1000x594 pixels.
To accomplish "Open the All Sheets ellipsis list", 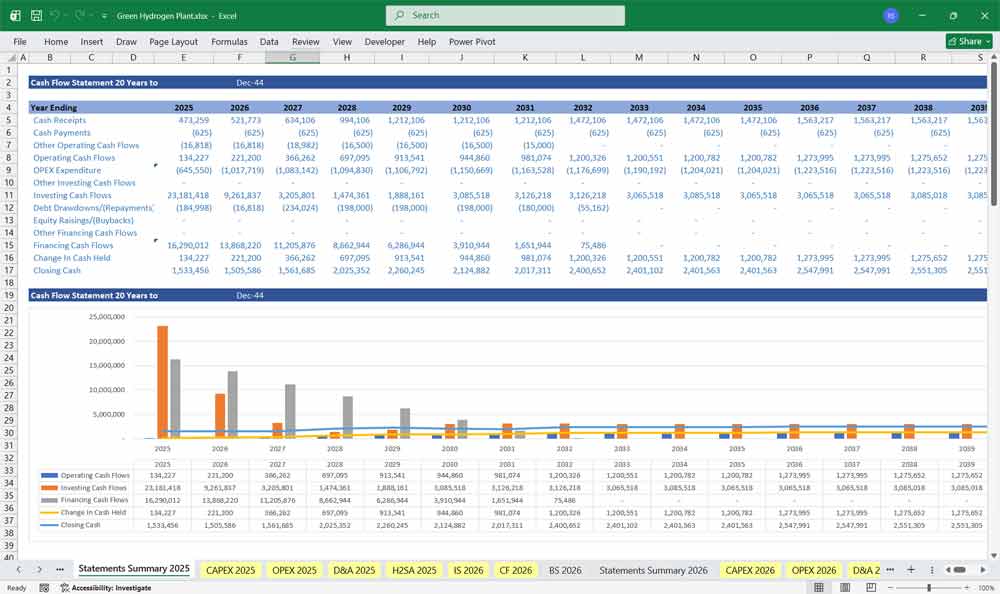I will 58,570.
